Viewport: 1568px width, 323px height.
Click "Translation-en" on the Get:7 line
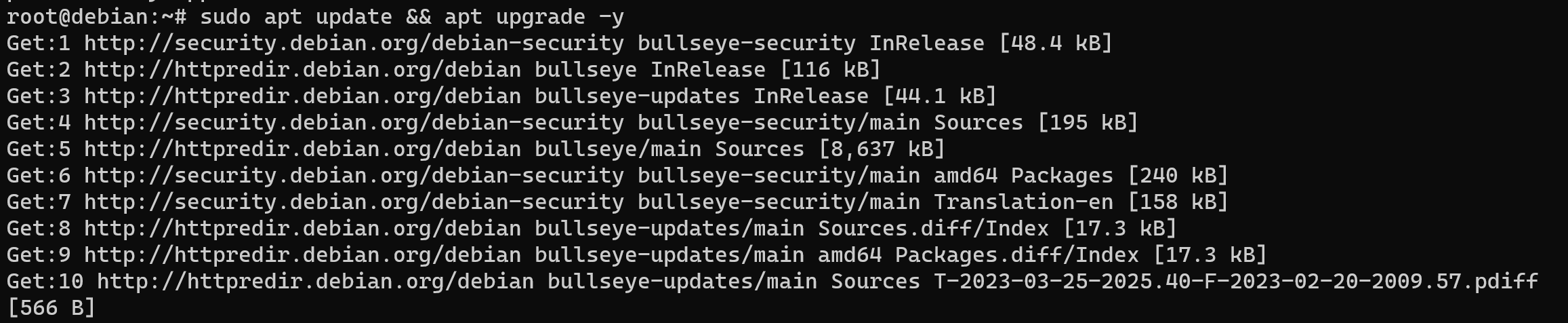1023,202
